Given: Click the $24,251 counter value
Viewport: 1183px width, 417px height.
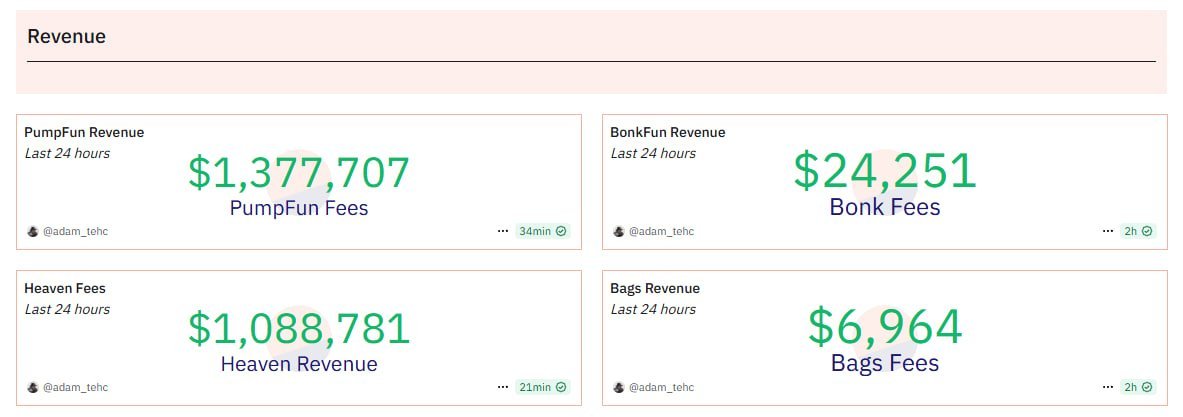Looking at the screenshot, I should (x=885, y=171).
